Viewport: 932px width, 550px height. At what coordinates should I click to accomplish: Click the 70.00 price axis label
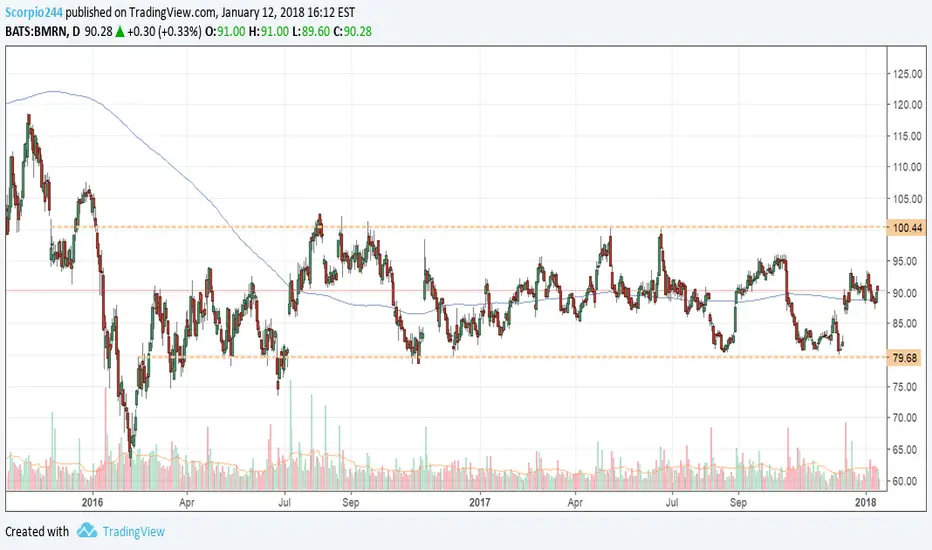pyautogui.click(x=905, y=417)
